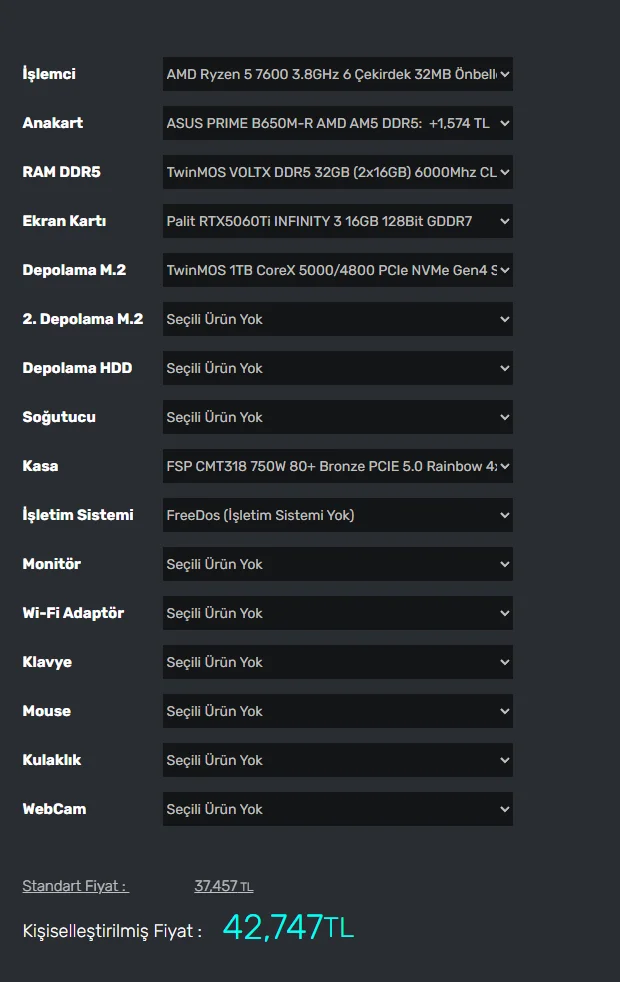Click the Kasa label
The image size is (620, 982).
click(40, 466)
